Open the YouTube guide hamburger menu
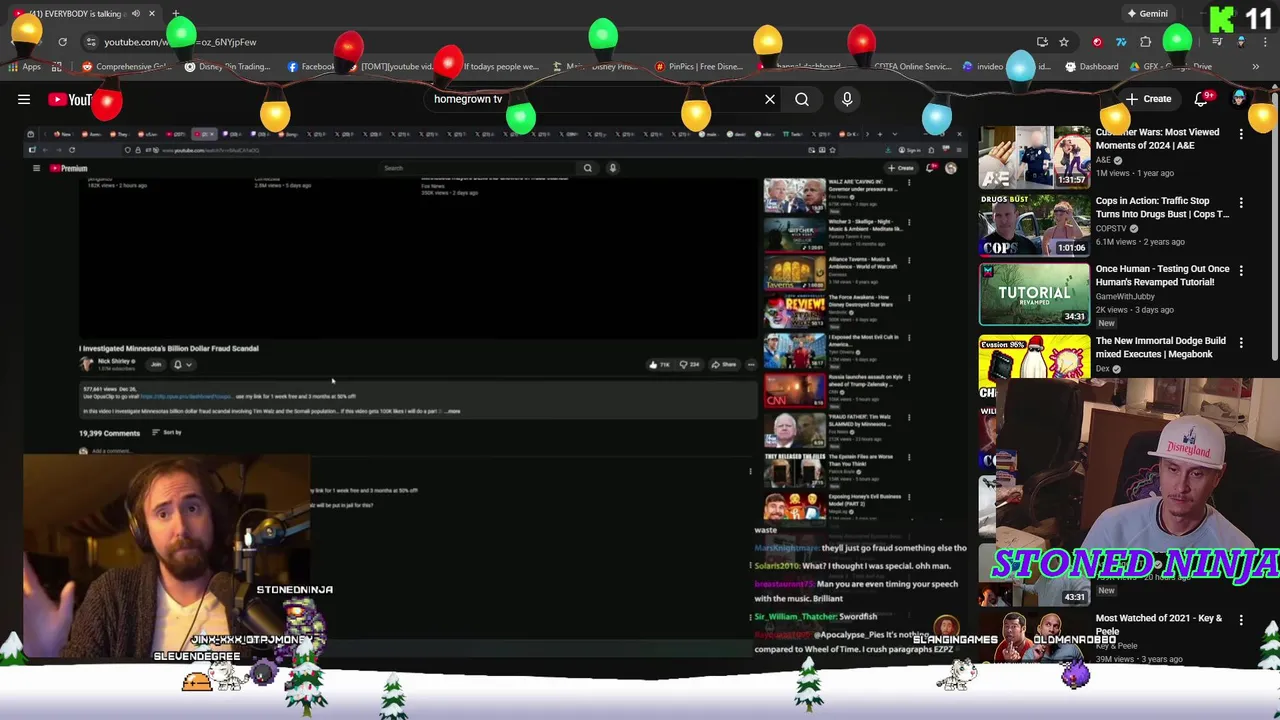Image resolution: width=1280 pixels, height=720 pixels. pyautogui.click(x=24, y=99)
